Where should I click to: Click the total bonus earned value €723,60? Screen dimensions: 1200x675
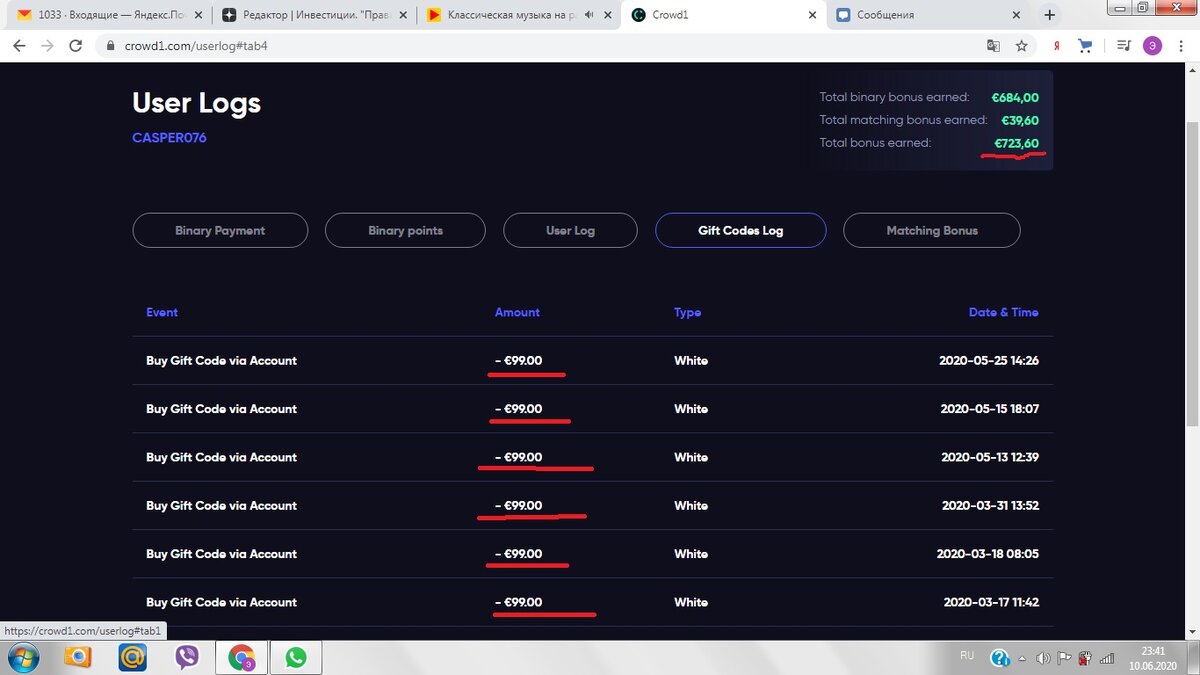pos(1016,144)
